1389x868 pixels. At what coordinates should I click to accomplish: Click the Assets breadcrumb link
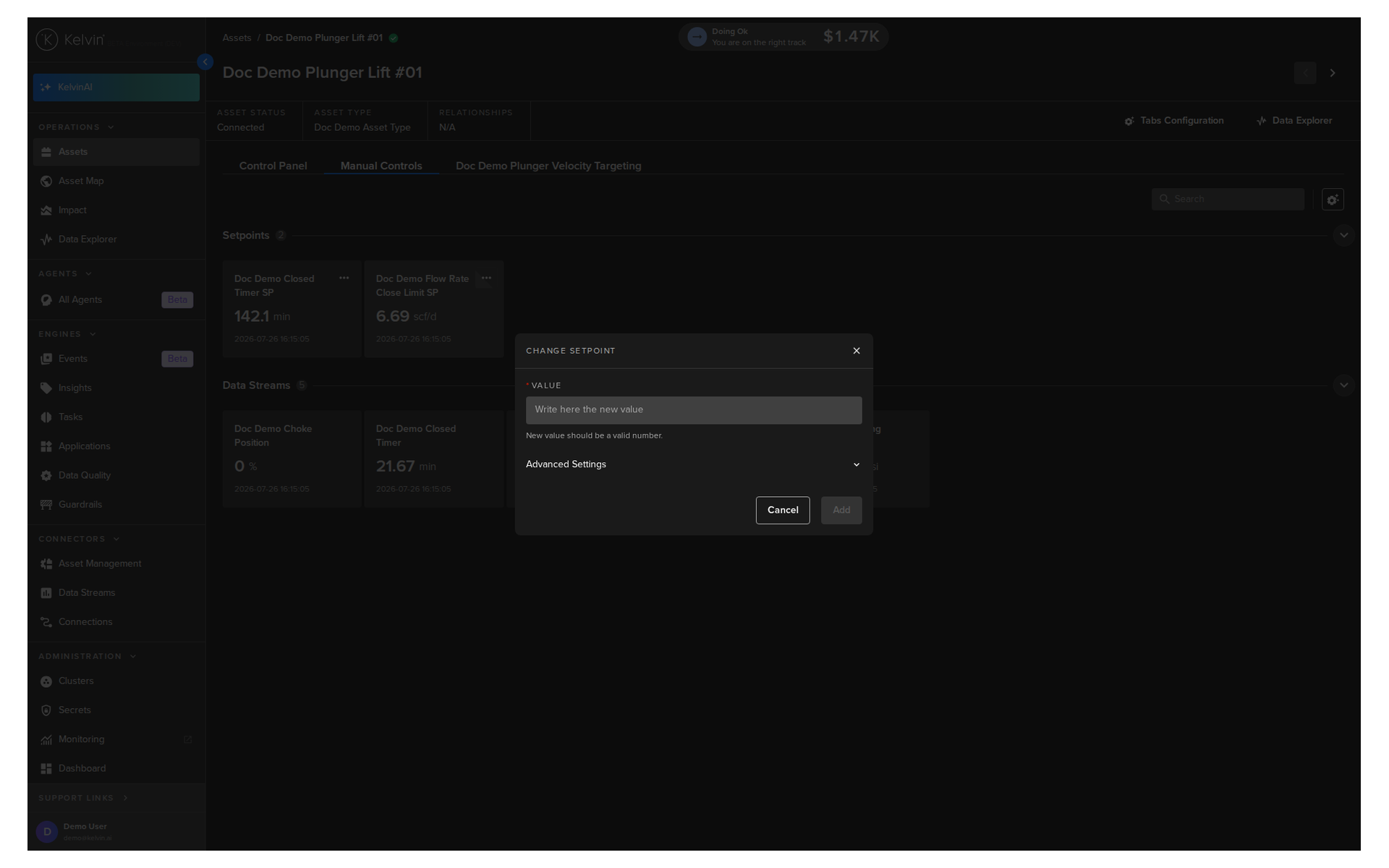coord(237,38)
